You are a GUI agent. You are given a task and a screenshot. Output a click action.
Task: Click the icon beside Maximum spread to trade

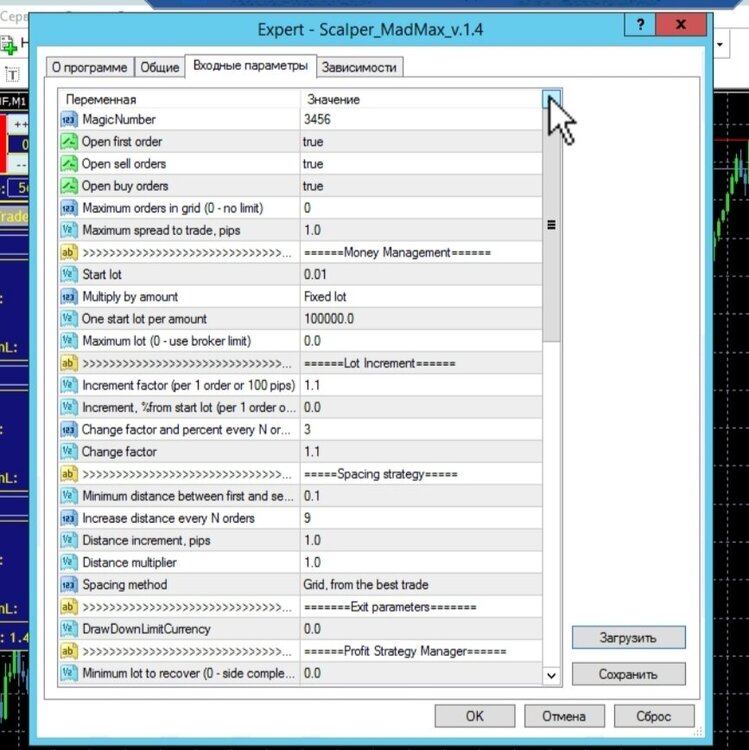tap(68, 230)
